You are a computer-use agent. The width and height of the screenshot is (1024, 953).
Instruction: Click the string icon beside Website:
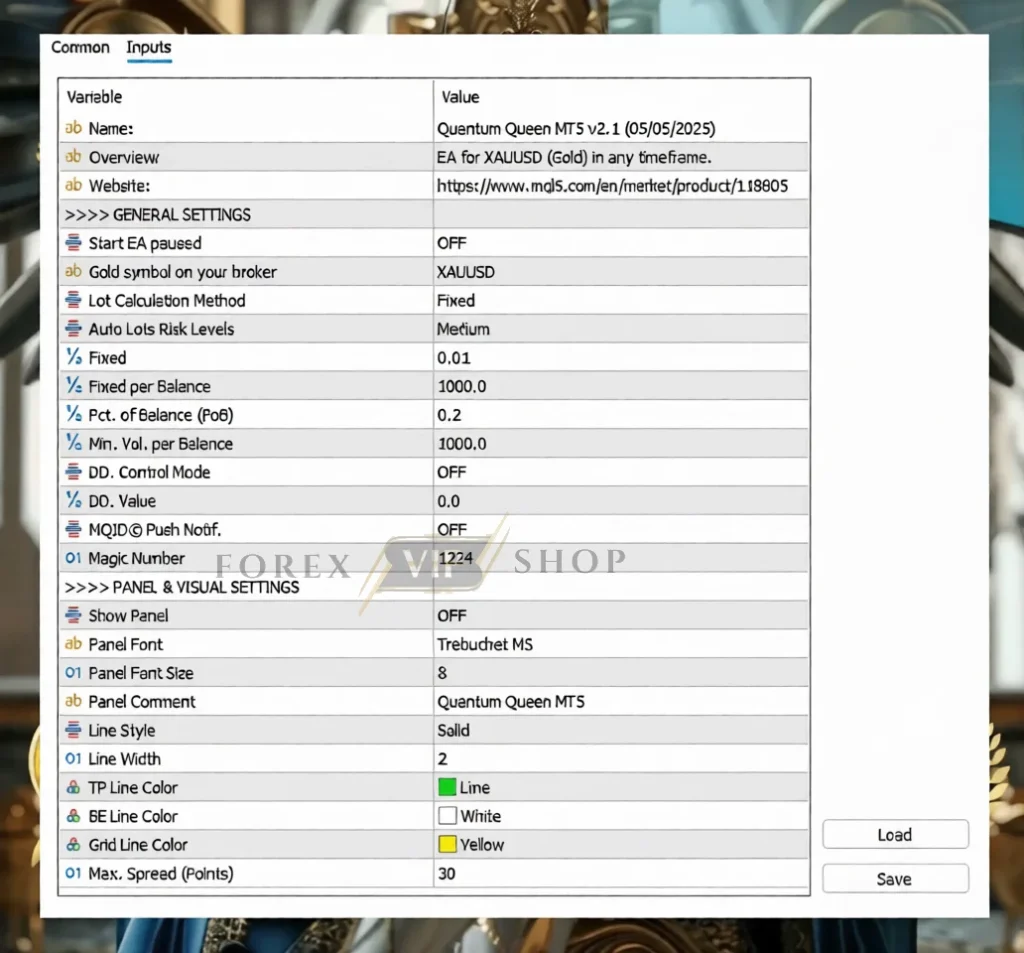coord(73,186)
